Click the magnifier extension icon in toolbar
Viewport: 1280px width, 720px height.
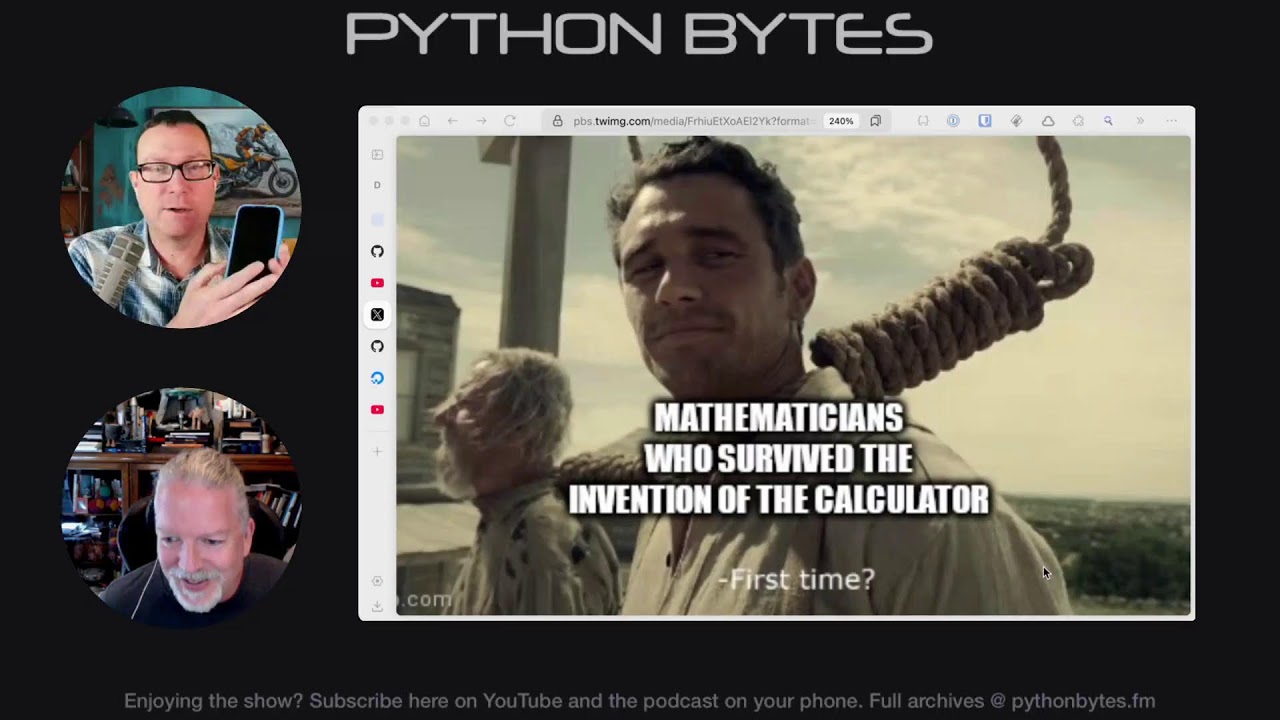click(1108, 121)
